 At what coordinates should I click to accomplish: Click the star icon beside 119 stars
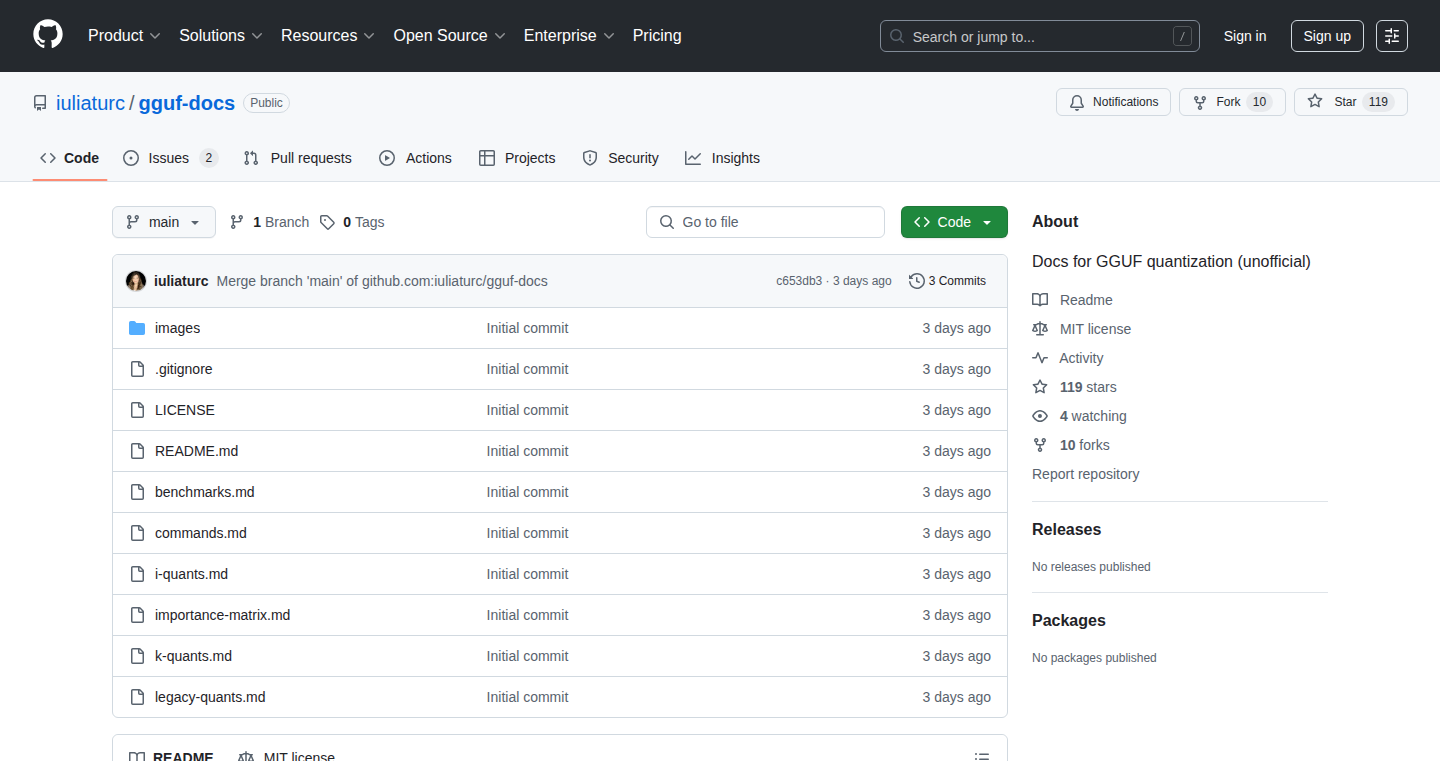(x=1040, y=387)
